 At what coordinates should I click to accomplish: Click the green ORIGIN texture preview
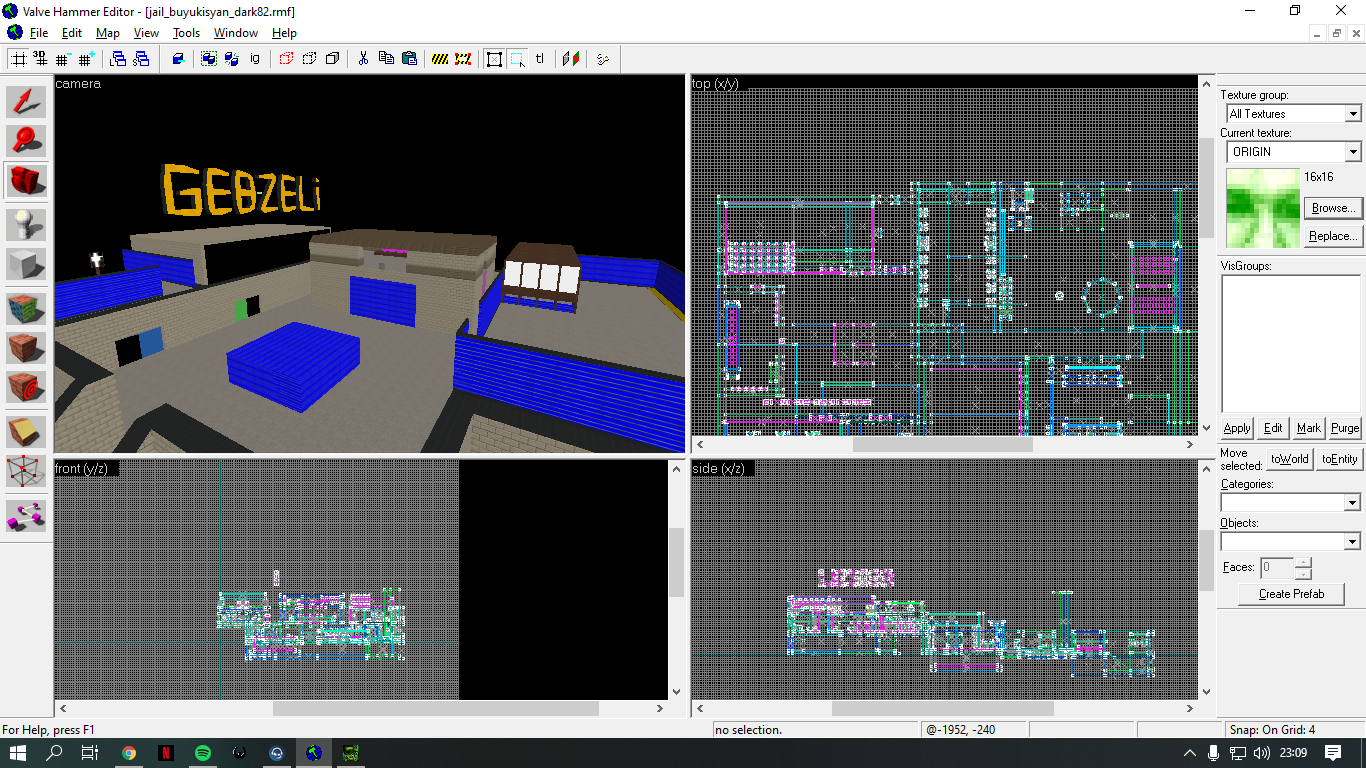(x=1263, y=208)
